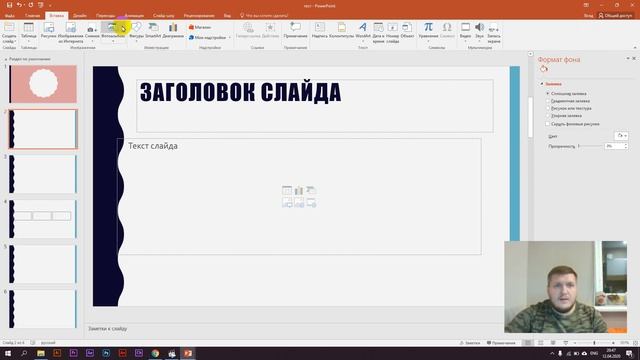This screenshot has width=640, height=360.
Task: Switch to the Дизайн ribbon tab
Action: [x=80, y=16]
